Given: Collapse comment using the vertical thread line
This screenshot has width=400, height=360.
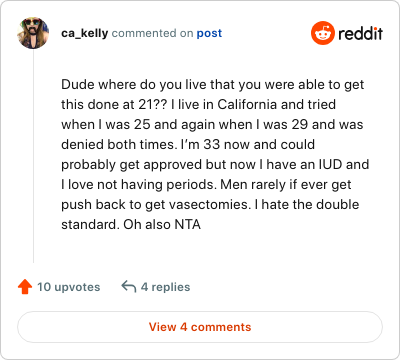Looking at the screenshot, I should click(33, 156).
